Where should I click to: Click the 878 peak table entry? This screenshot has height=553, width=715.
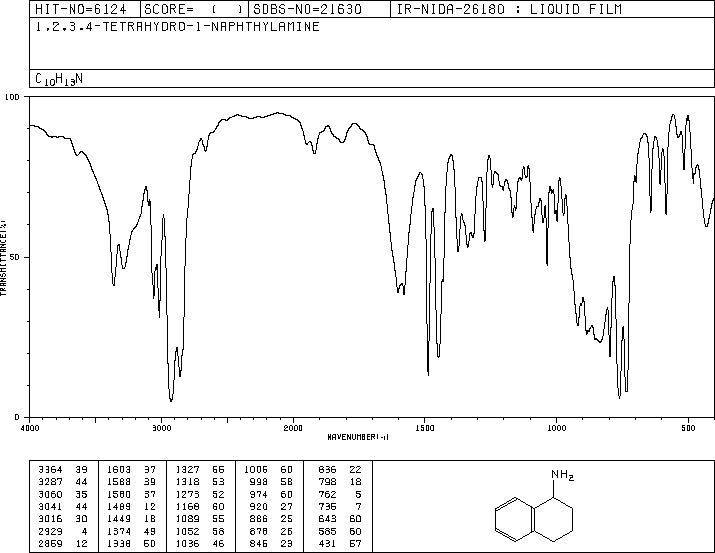pyautogui.click(x=271, y=531)
